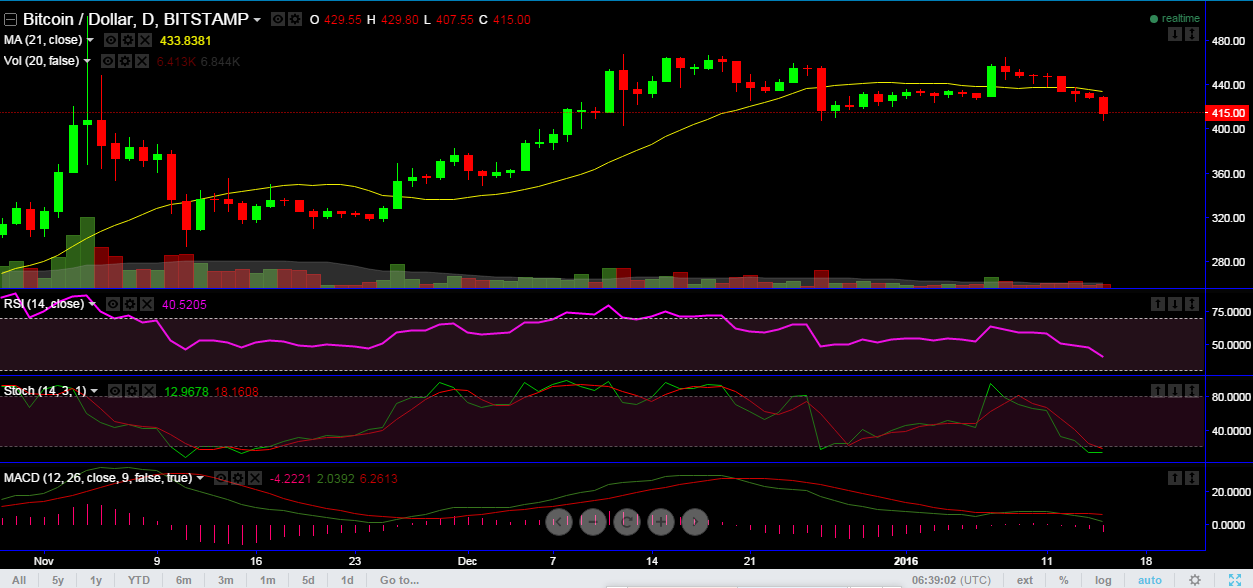Toggle ext extended hours mode
1253x588 pixels.
click(1025, 580)
